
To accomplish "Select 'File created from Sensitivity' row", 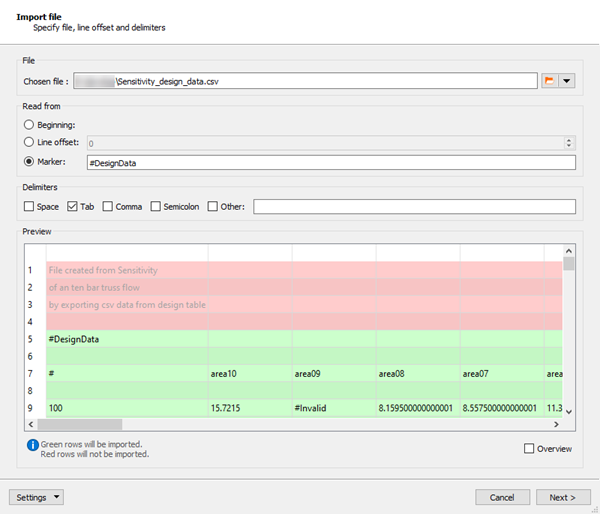I will (x=304, y=270).
